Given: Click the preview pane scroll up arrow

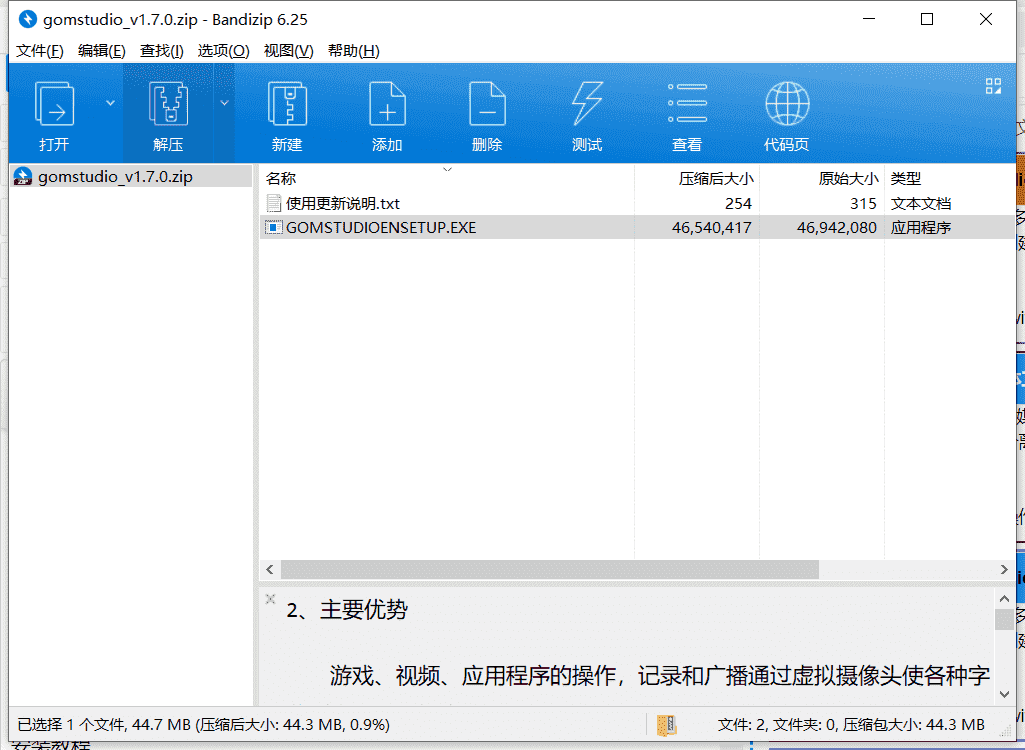Looking at the screenshot, I should point(1005,598).
